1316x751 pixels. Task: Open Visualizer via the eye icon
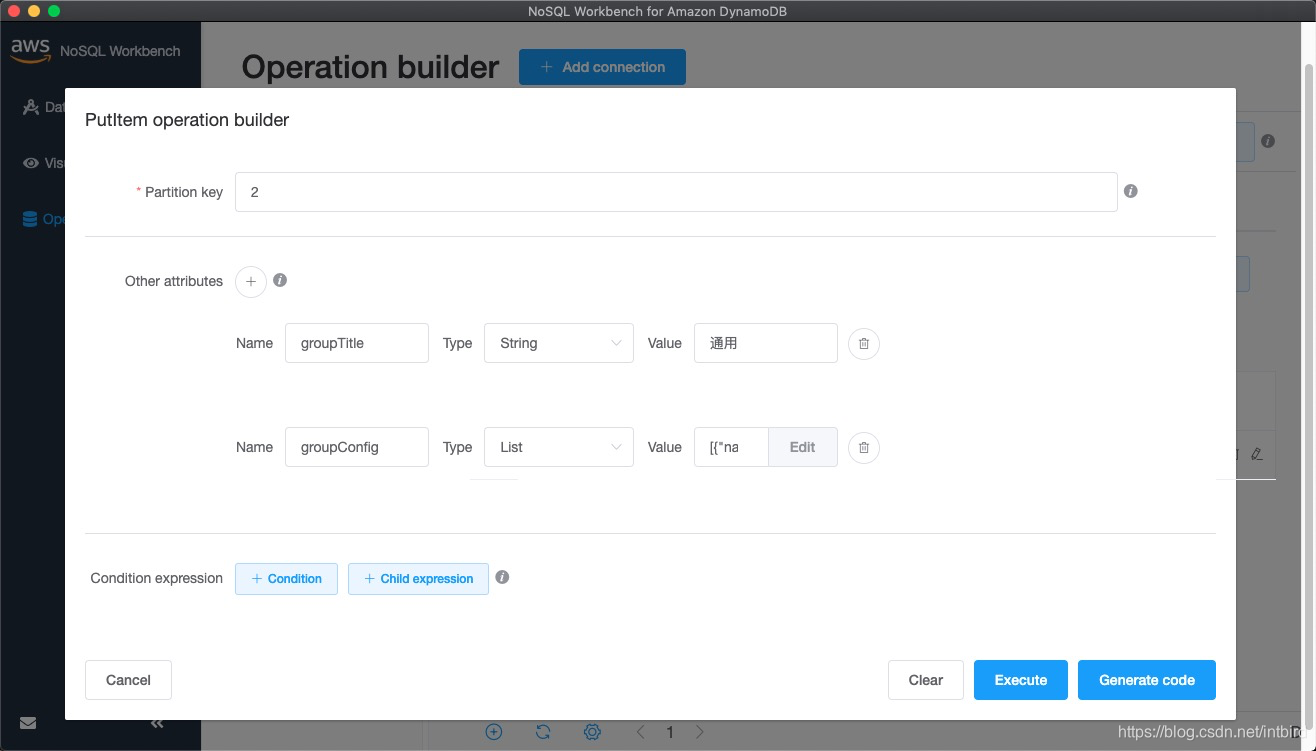tap(31, 163)
